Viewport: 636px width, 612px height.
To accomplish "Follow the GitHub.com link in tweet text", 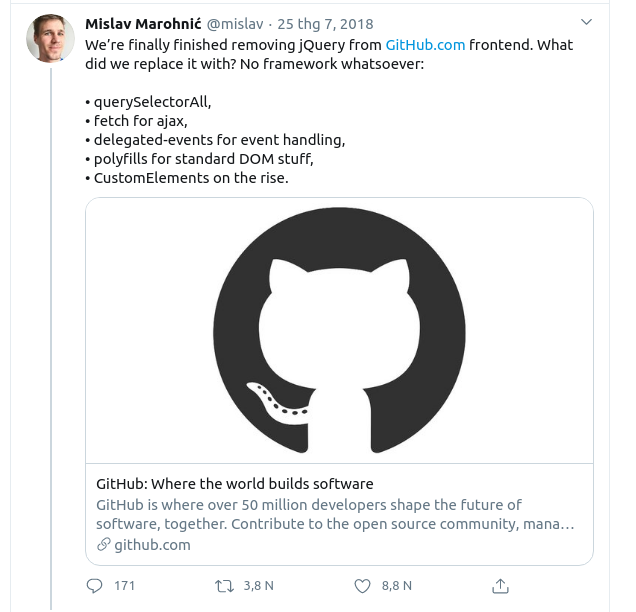I will 425,45.
